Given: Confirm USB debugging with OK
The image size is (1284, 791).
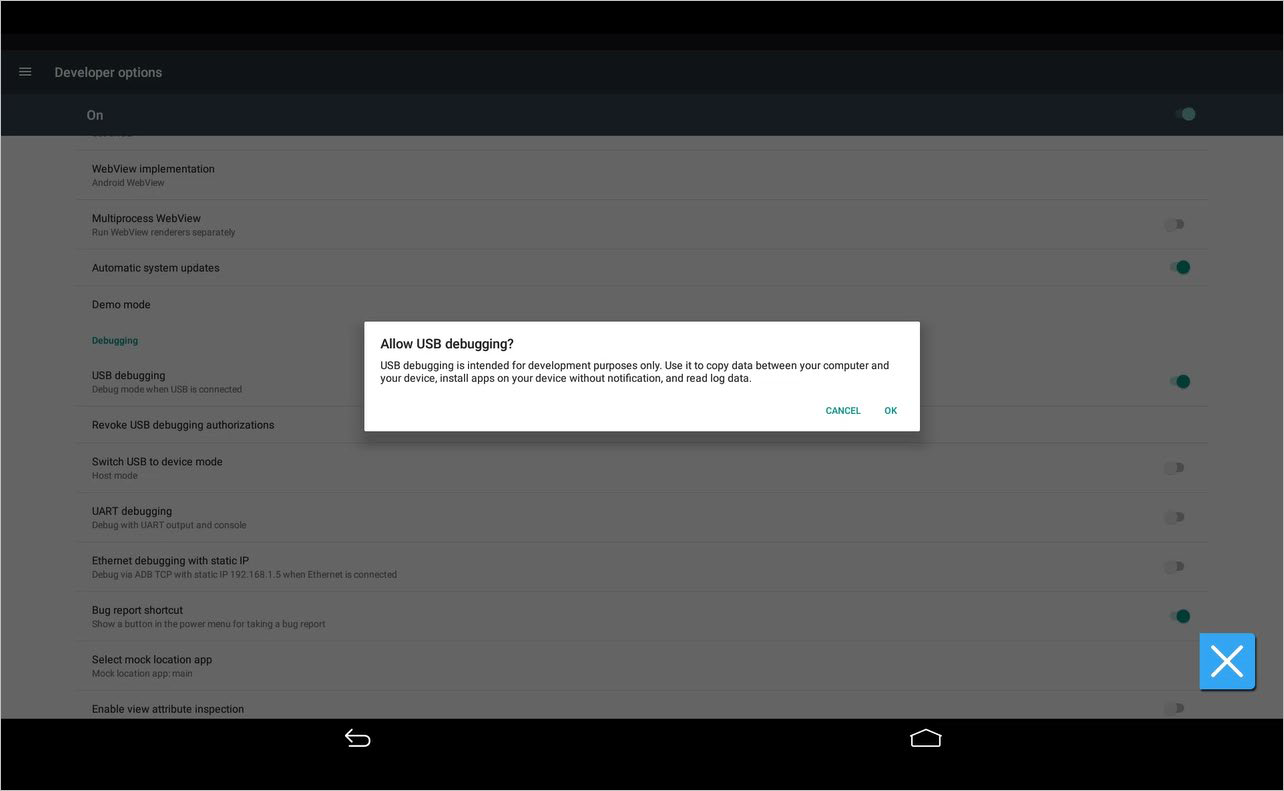Looking at the screenshot, I should [x=890, y=411].
